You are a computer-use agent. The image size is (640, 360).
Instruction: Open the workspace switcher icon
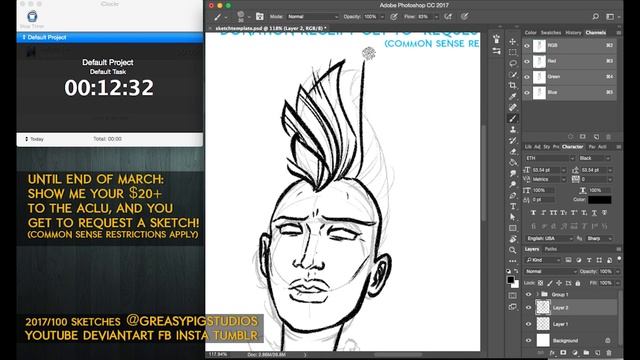pyautogui.click(x=610, y=17)
